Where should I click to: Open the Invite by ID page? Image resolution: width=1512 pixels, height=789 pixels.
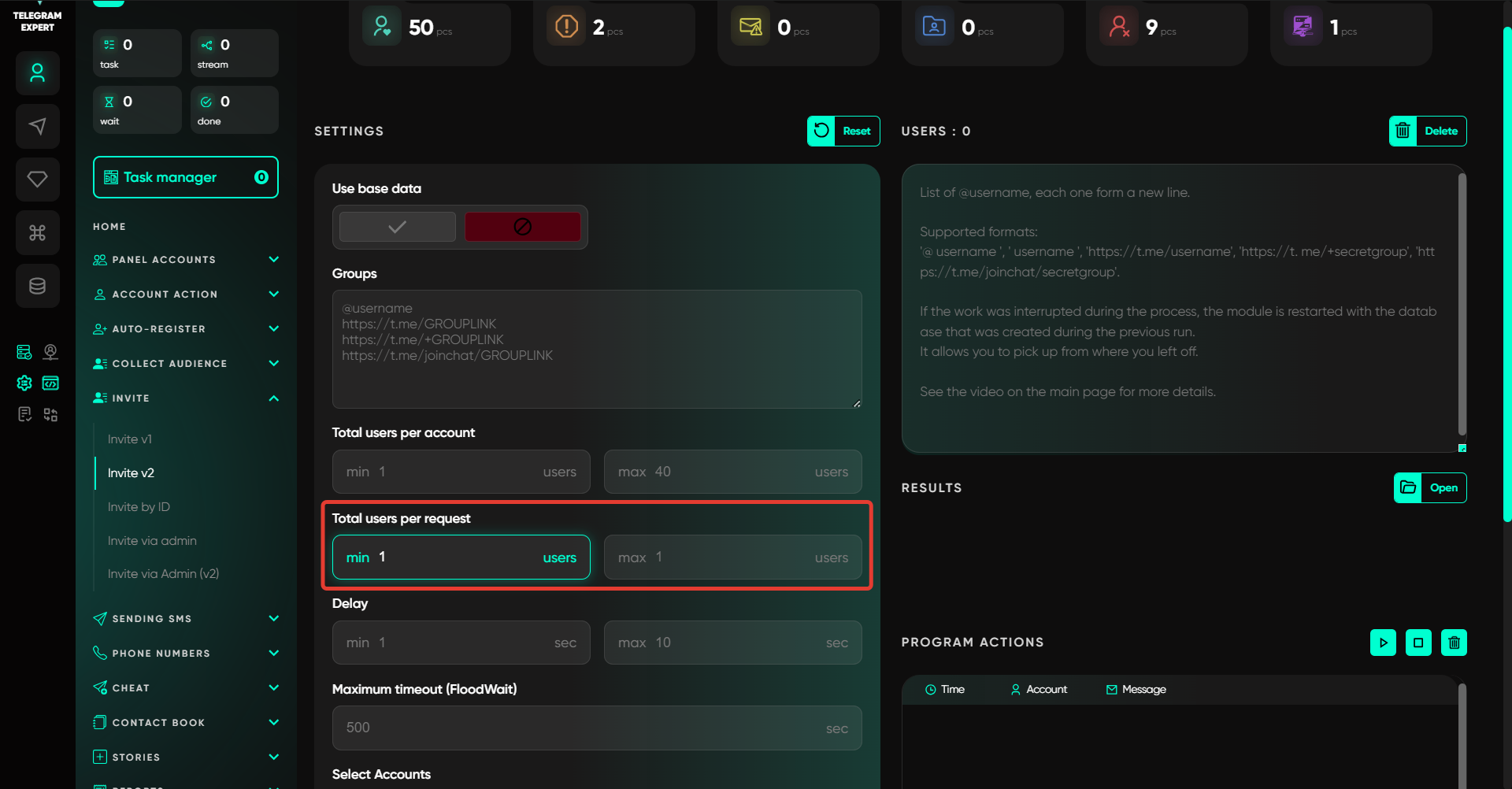pos(139,507)
